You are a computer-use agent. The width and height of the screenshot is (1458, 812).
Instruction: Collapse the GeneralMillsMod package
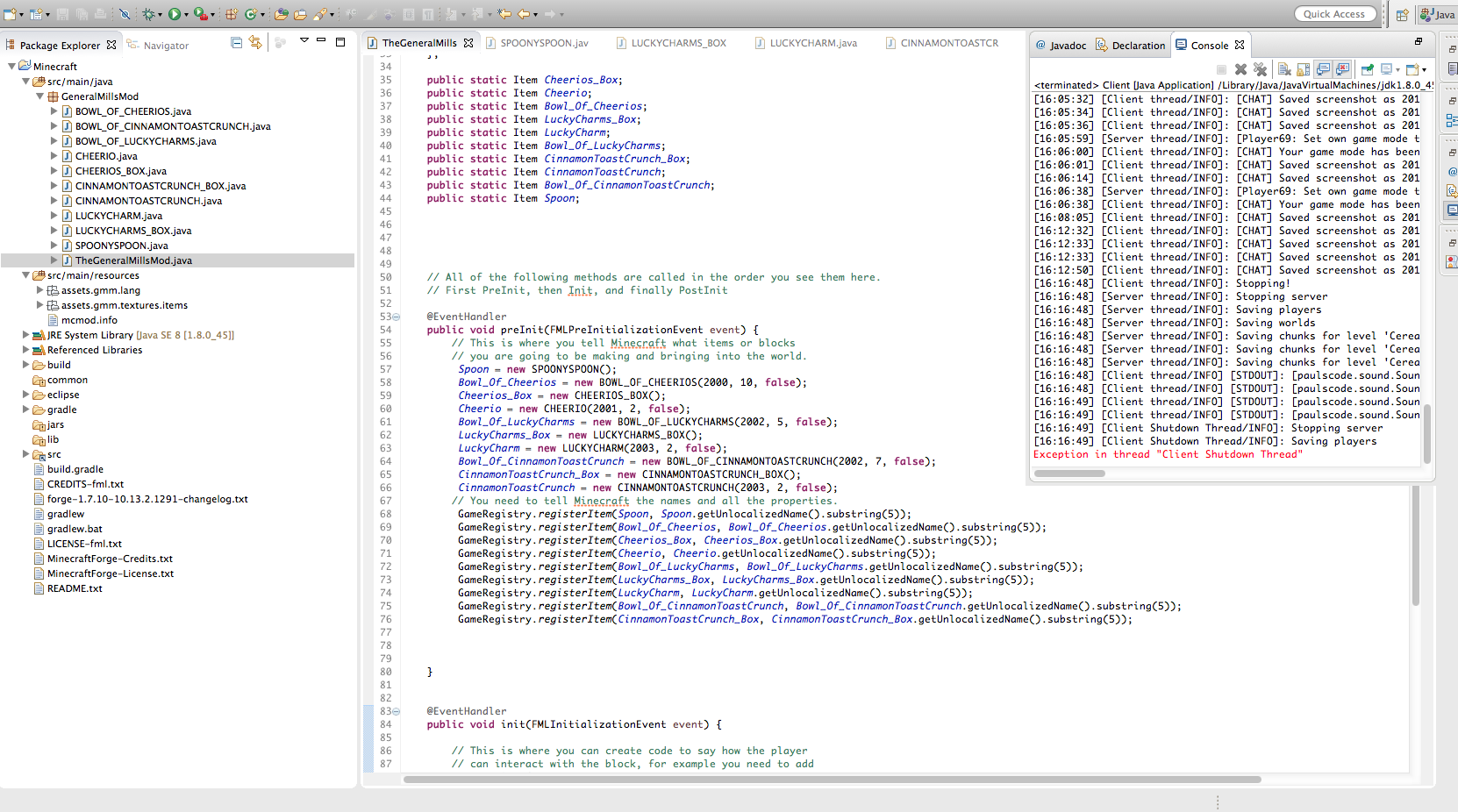click(39, 96)
